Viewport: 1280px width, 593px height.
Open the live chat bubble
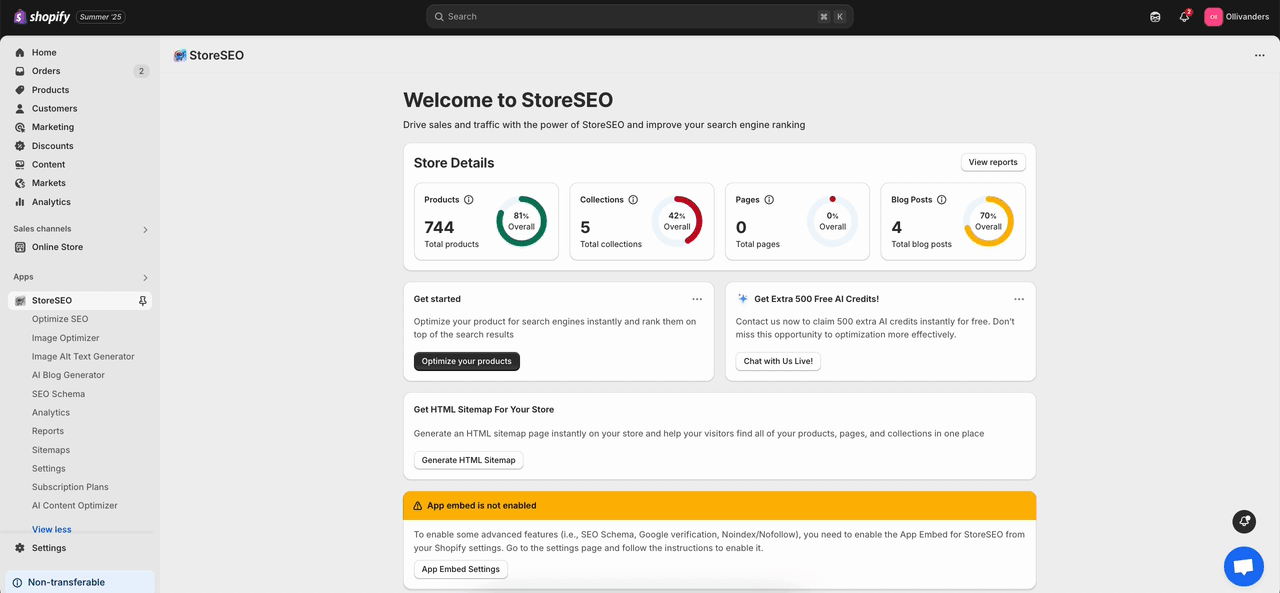click(x=1243, y=567)
